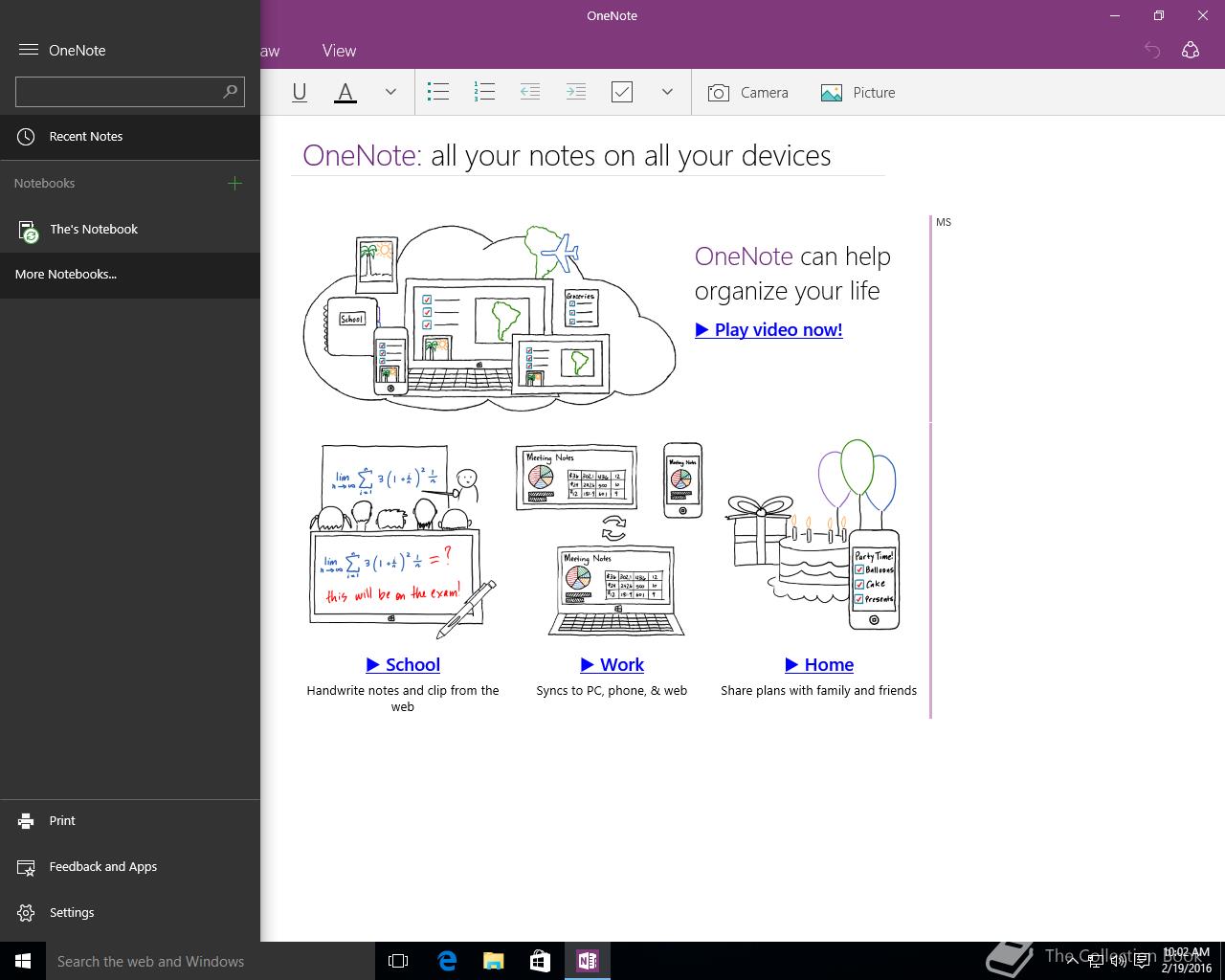Click the Play video now! link

tap(768, 329)
